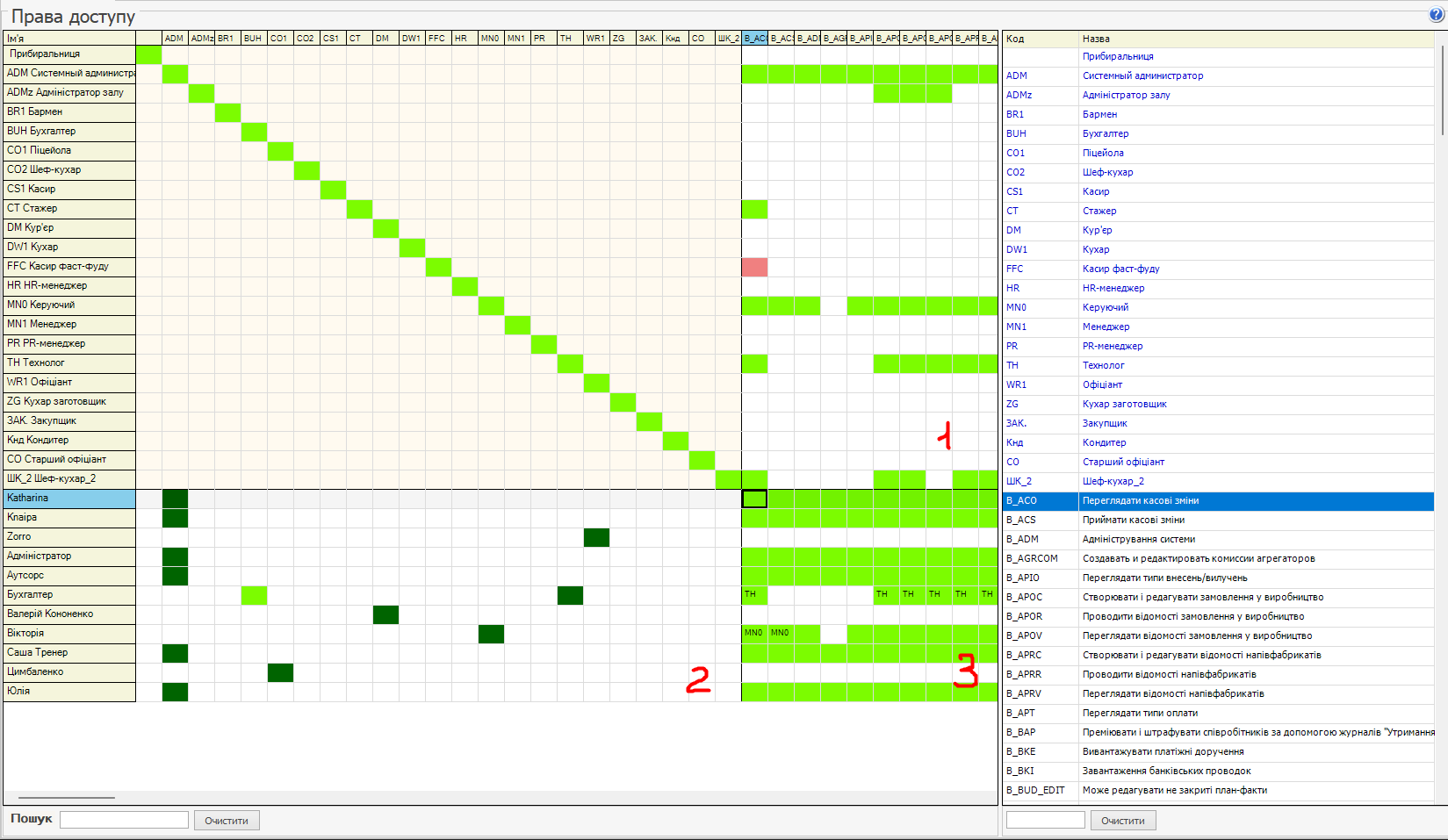Screen dimensions: 1448x840
Task: Select the B_APT Переглядати типи оплати entry
Action: (x=1140, y=713)
